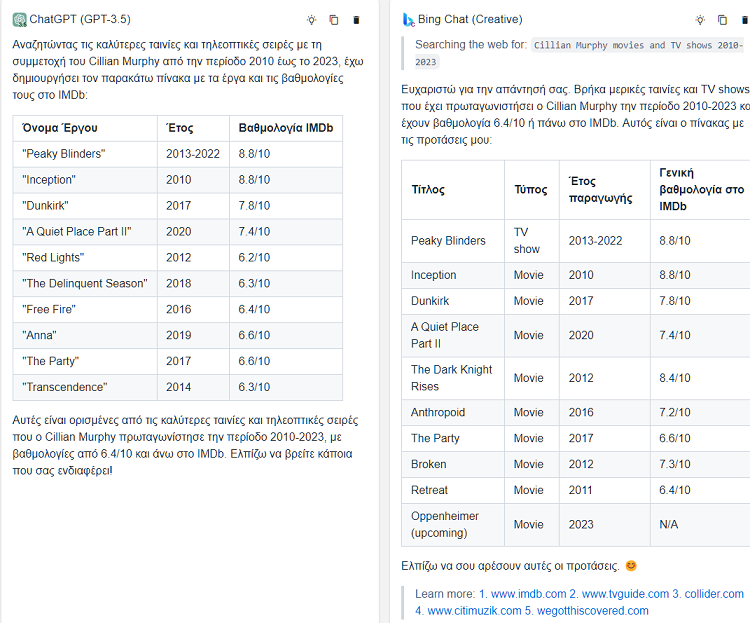
Task: Select the "The Delinquent Season" table cell
Action: [x=85, y=283]
